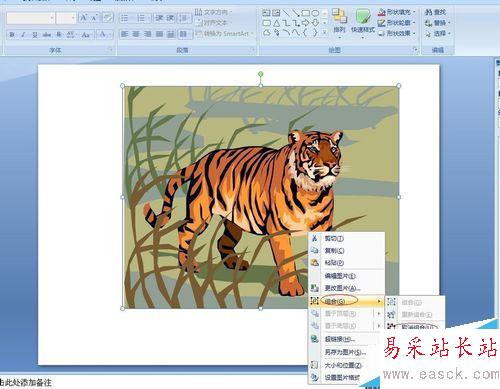Select the down block arrow shape
The image size is (500, 389).
point(315,23)
